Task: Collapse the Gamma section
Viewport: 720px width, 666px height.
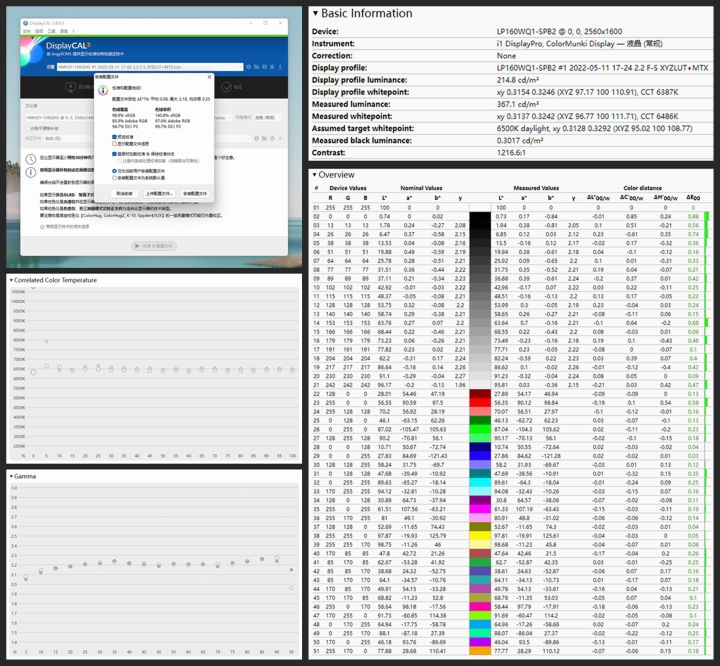Action: (11, 476)
